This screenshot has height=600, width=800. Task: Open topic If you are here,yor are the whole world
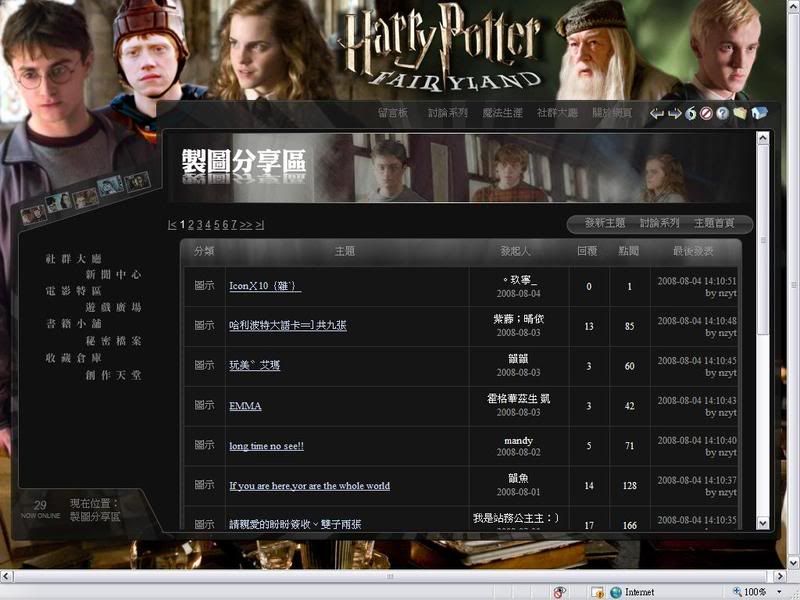[309, 486]
